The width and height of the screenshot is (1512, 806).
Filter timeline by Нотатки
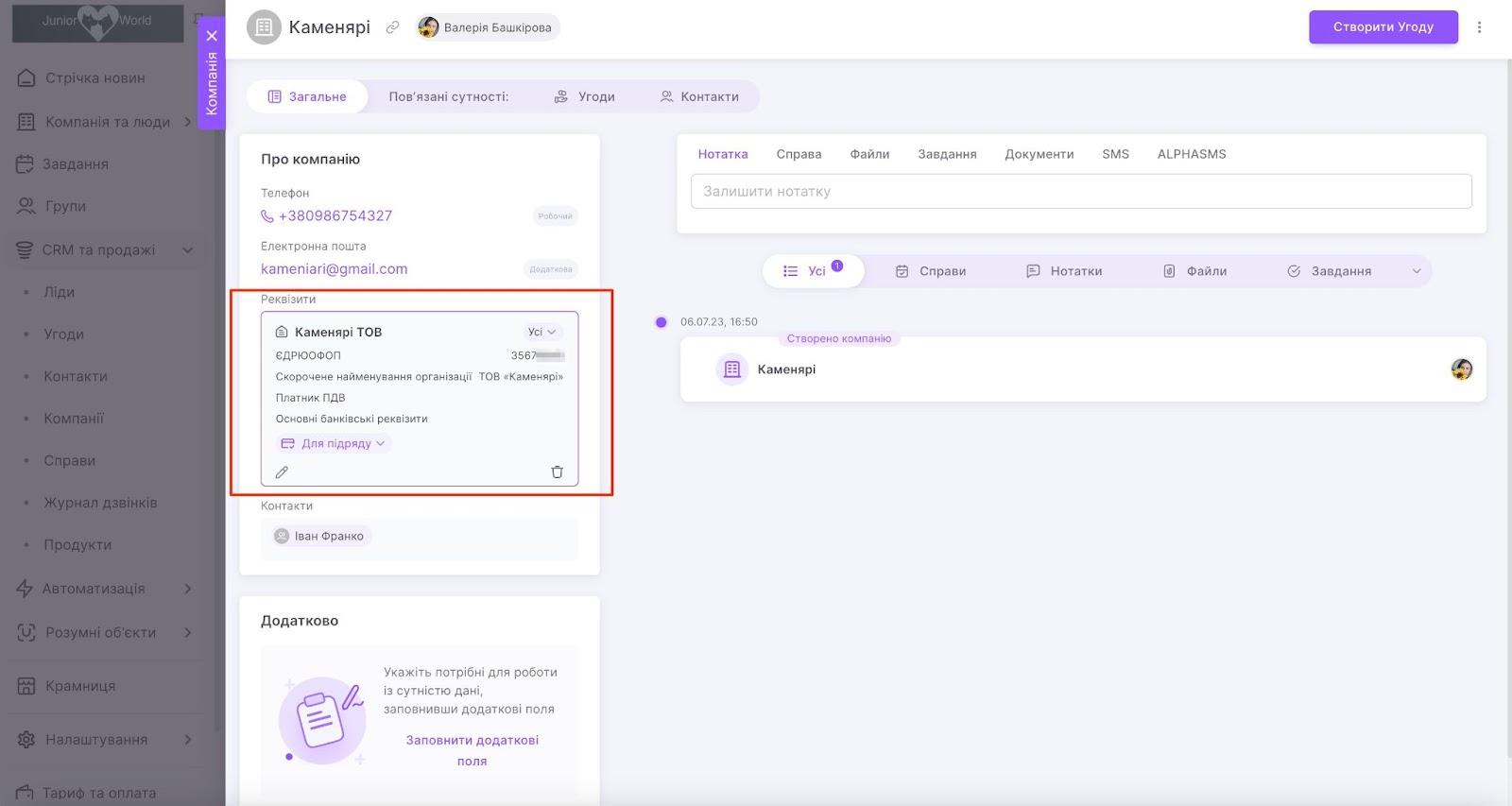[1064, 271]
